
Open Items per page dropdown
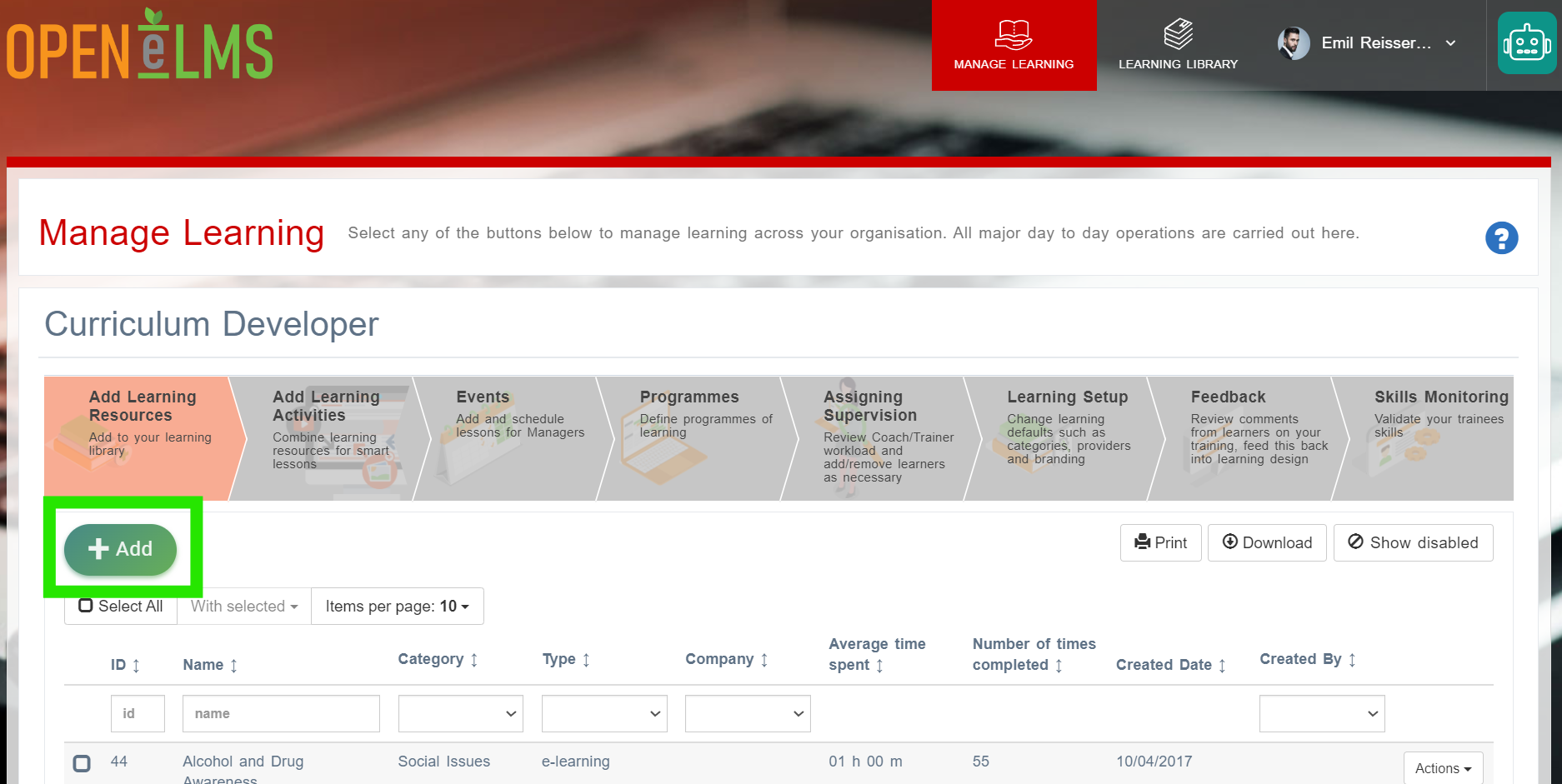point(397,607)
